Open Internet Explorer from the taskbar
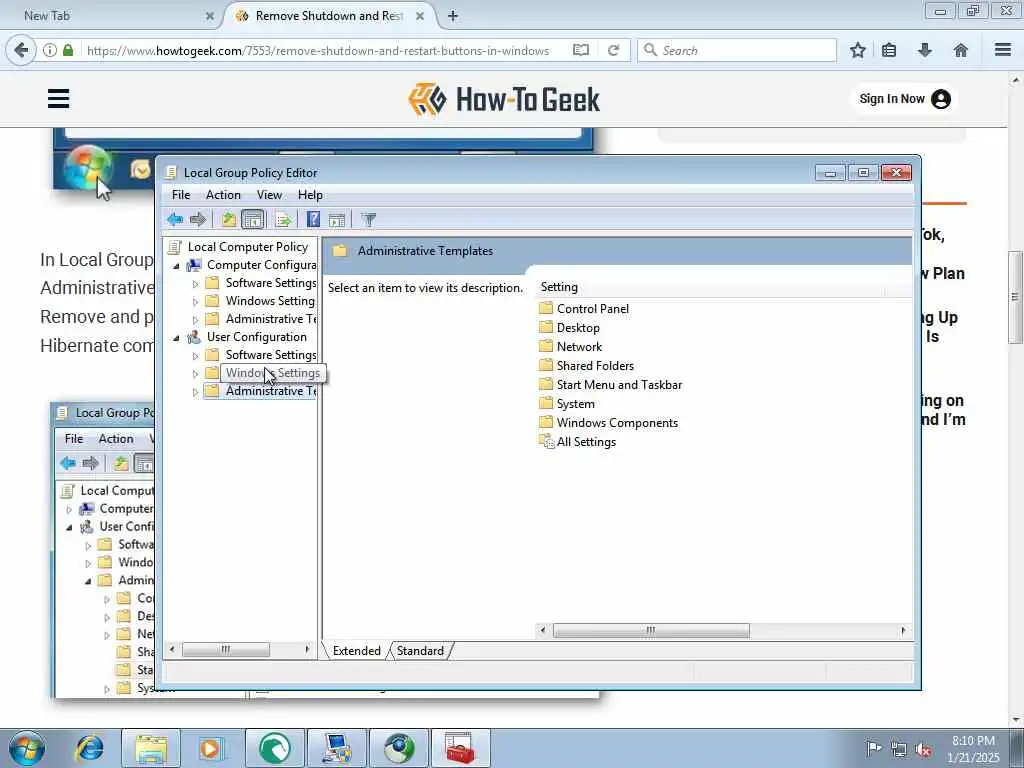The image size is (1024, 768). (89, 748)
